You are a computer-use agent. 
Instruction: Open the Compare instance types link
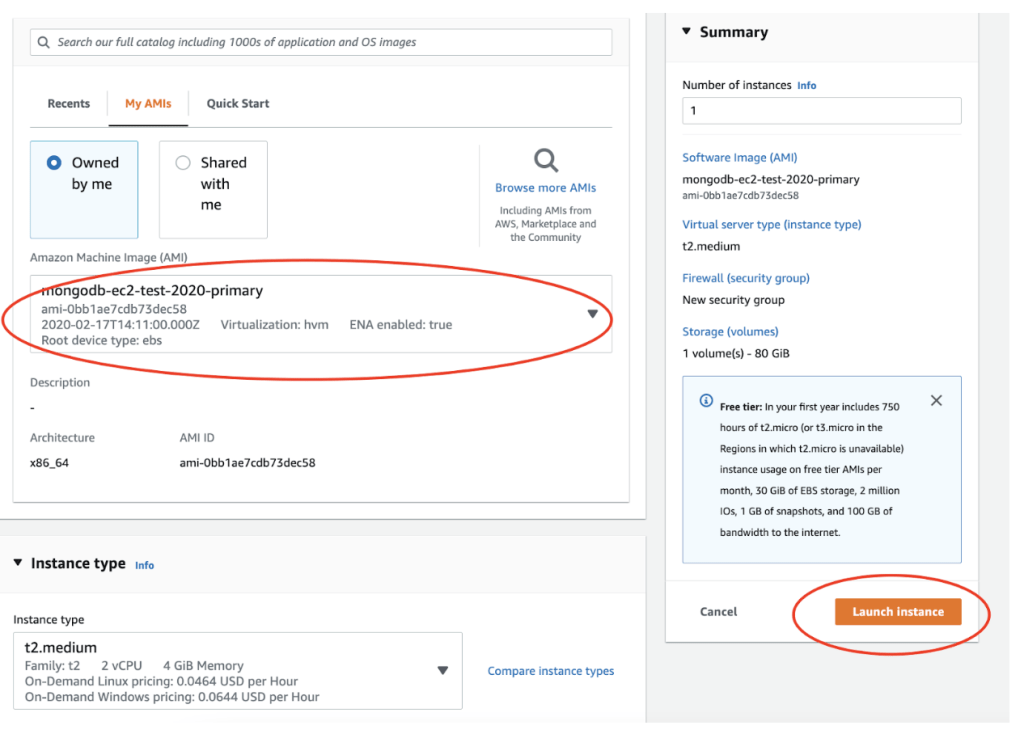coord(550,671)
